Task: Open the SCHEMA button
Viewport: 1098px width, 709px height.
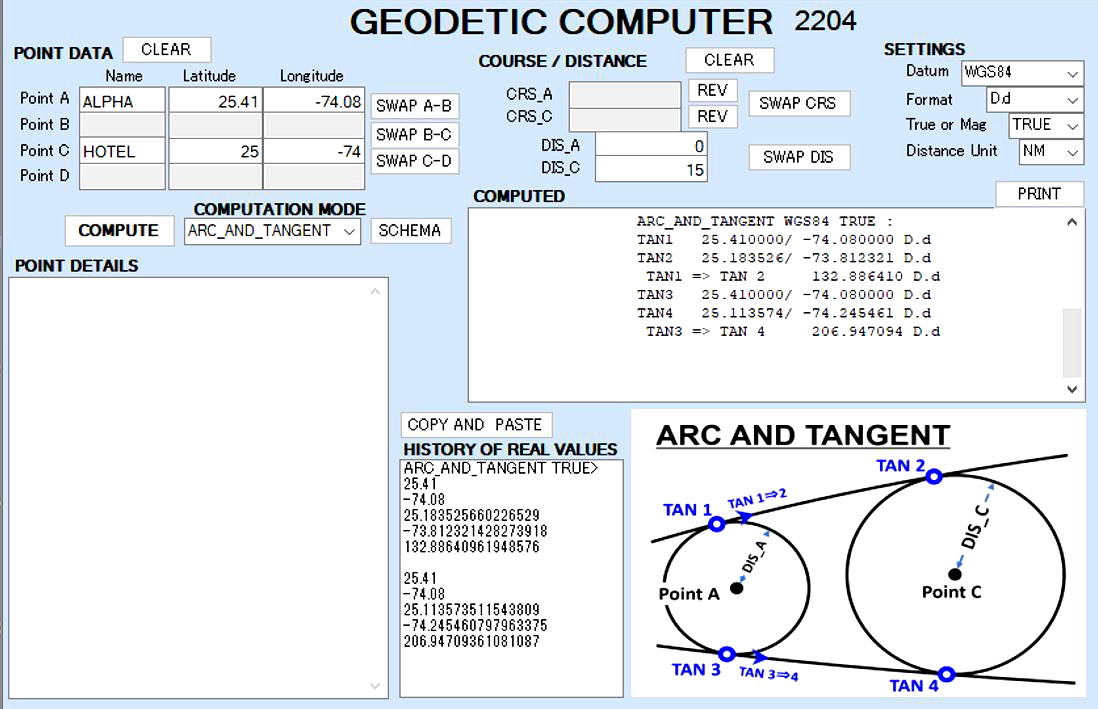Action: [410, 230]
